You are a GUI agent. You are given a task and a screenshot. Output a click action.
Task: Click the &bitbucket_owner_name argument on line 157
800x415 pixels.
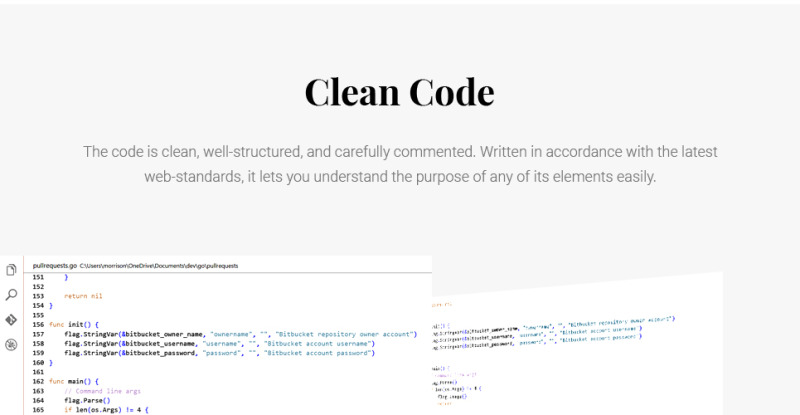coord(162,334)
